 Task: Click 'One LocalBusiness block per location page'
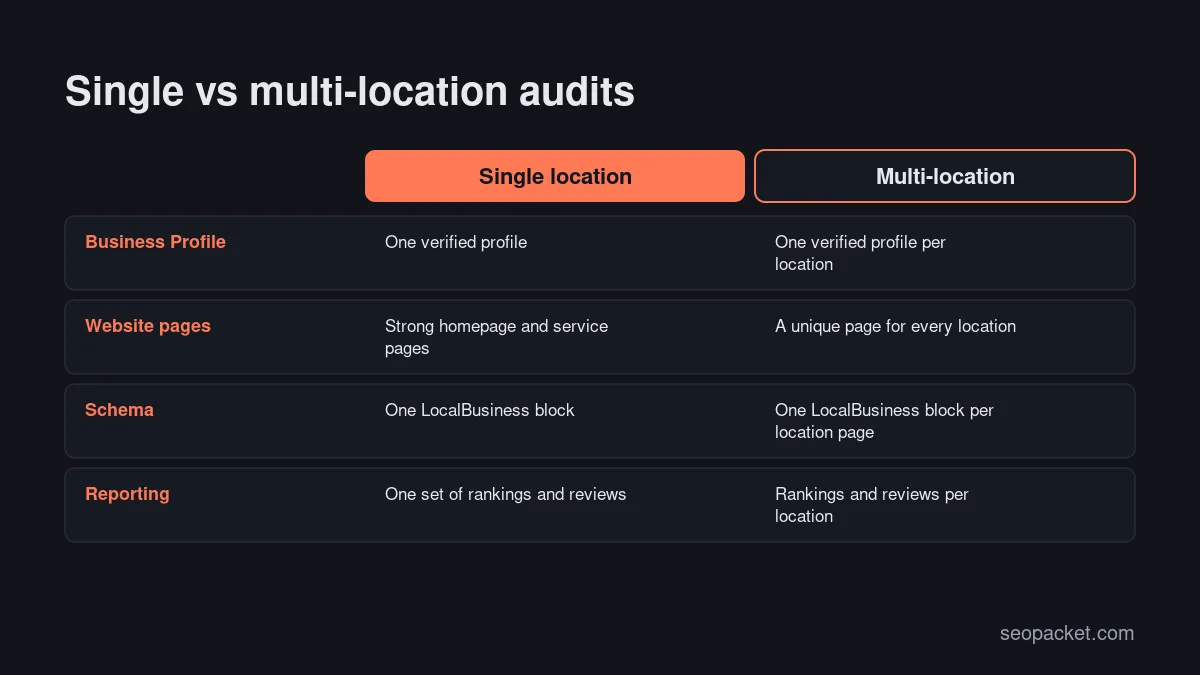coord(884,421)
